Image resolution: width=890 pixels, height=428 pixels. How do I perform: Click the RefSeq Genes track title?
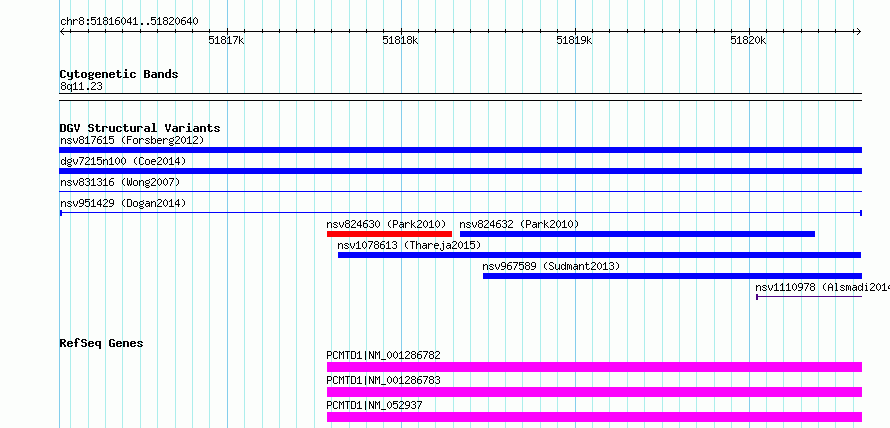102,343
